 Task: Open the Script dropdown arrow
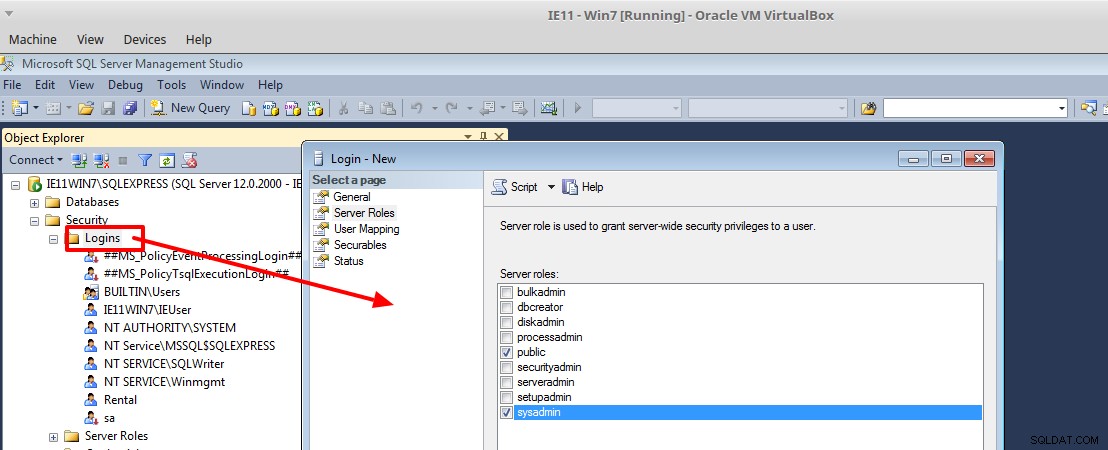coord(551,187)
